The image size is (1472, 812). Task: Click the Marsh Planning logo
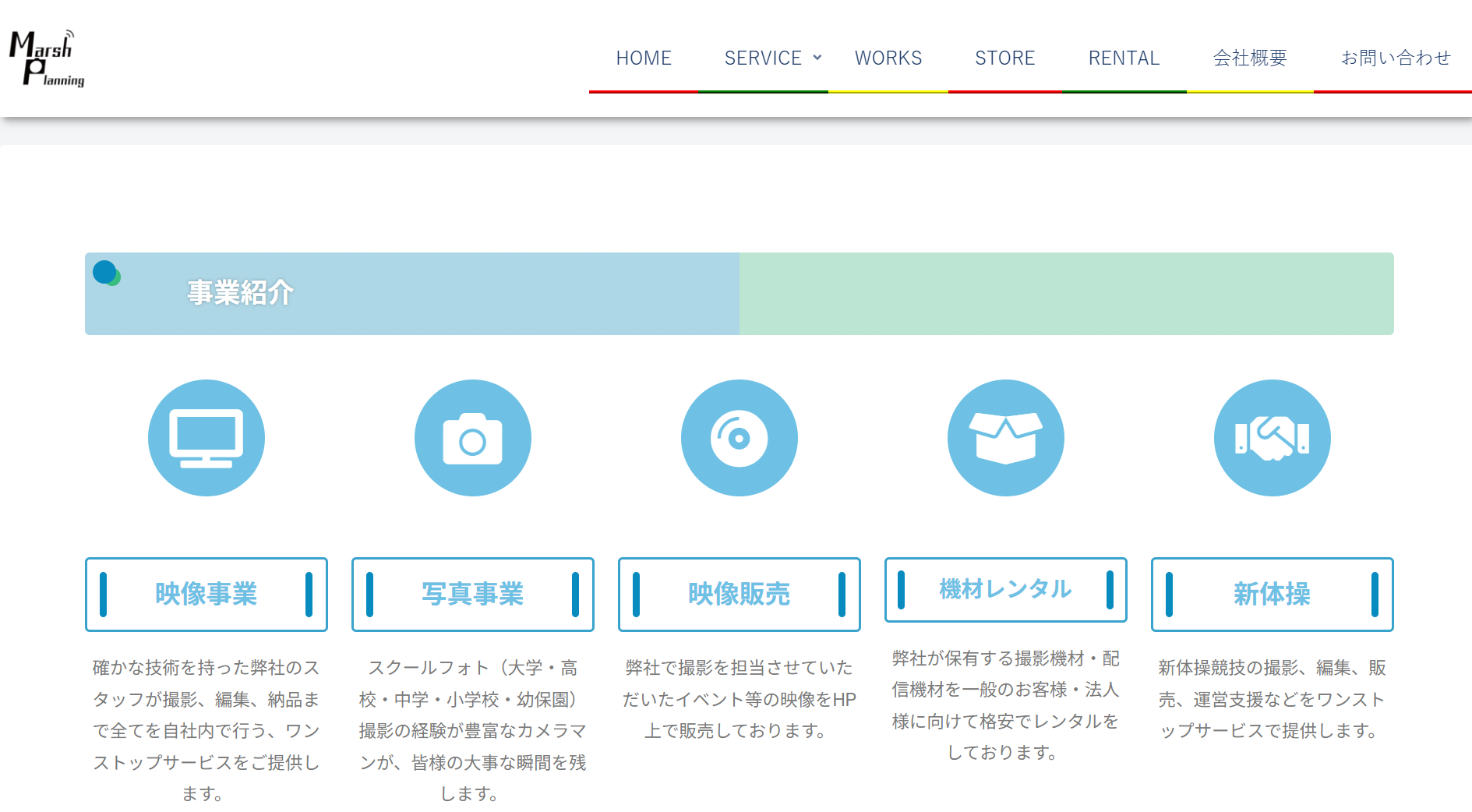[x=47, y=58]
